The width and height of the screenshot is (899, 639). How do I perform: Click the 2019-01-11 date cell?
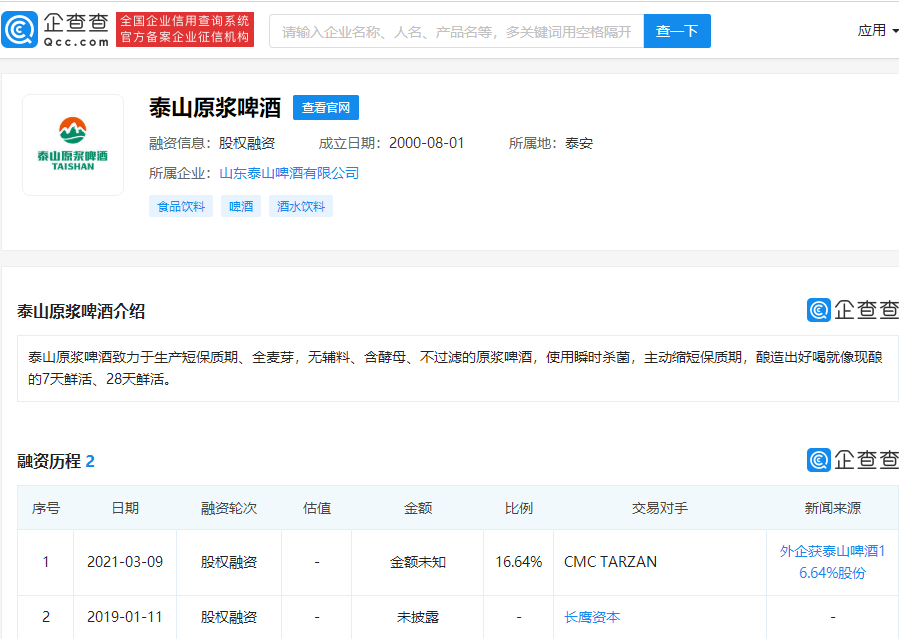click(125, 617)
